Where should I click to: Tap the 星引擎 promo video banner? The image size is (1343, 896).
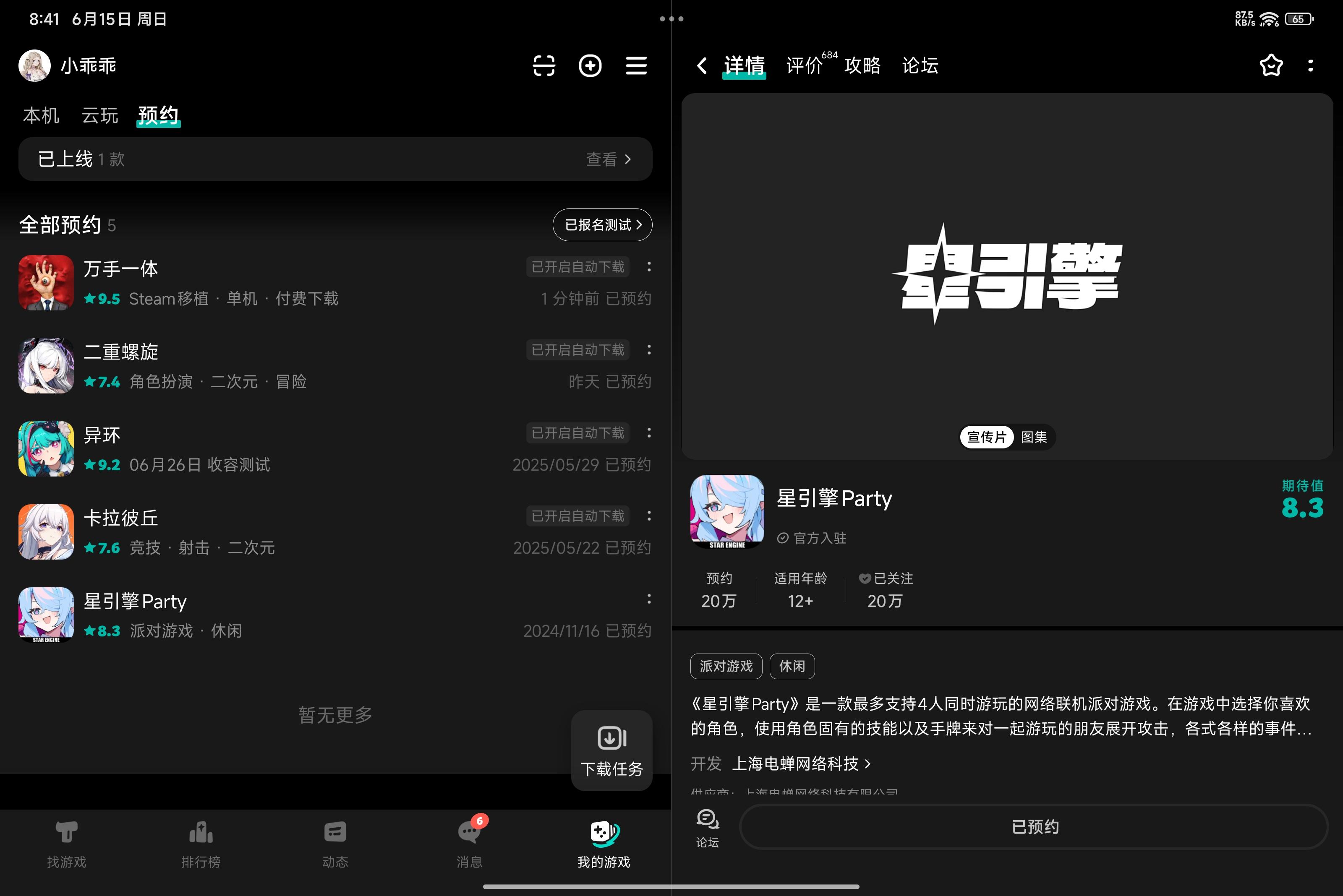pos(1007,276)
